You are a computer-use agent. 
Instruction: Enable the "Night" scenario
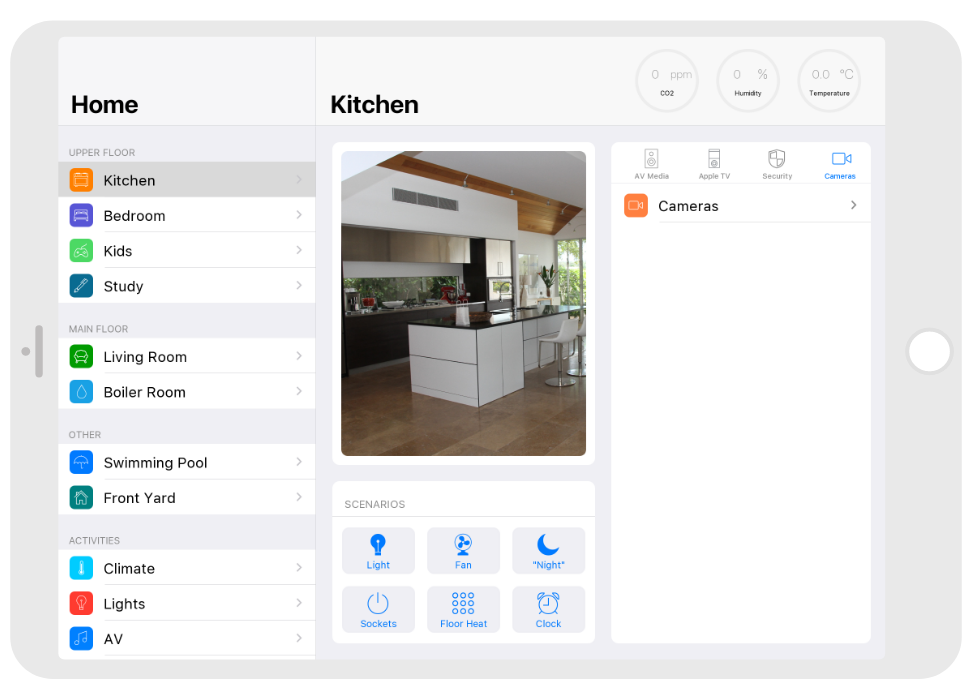pyautogui.click(x=548, y=551)
